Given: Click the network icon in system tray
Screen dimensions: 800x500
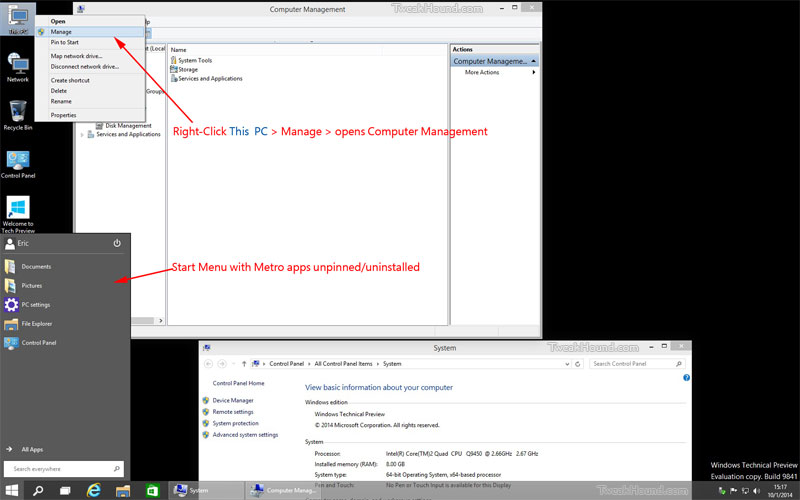Looking at the screenshot, I should [745, 491].
